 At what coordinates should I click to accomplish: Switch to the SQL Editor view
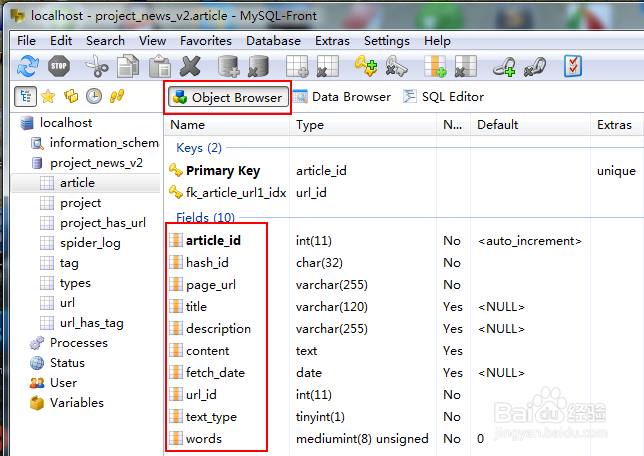tap(444, 97)
